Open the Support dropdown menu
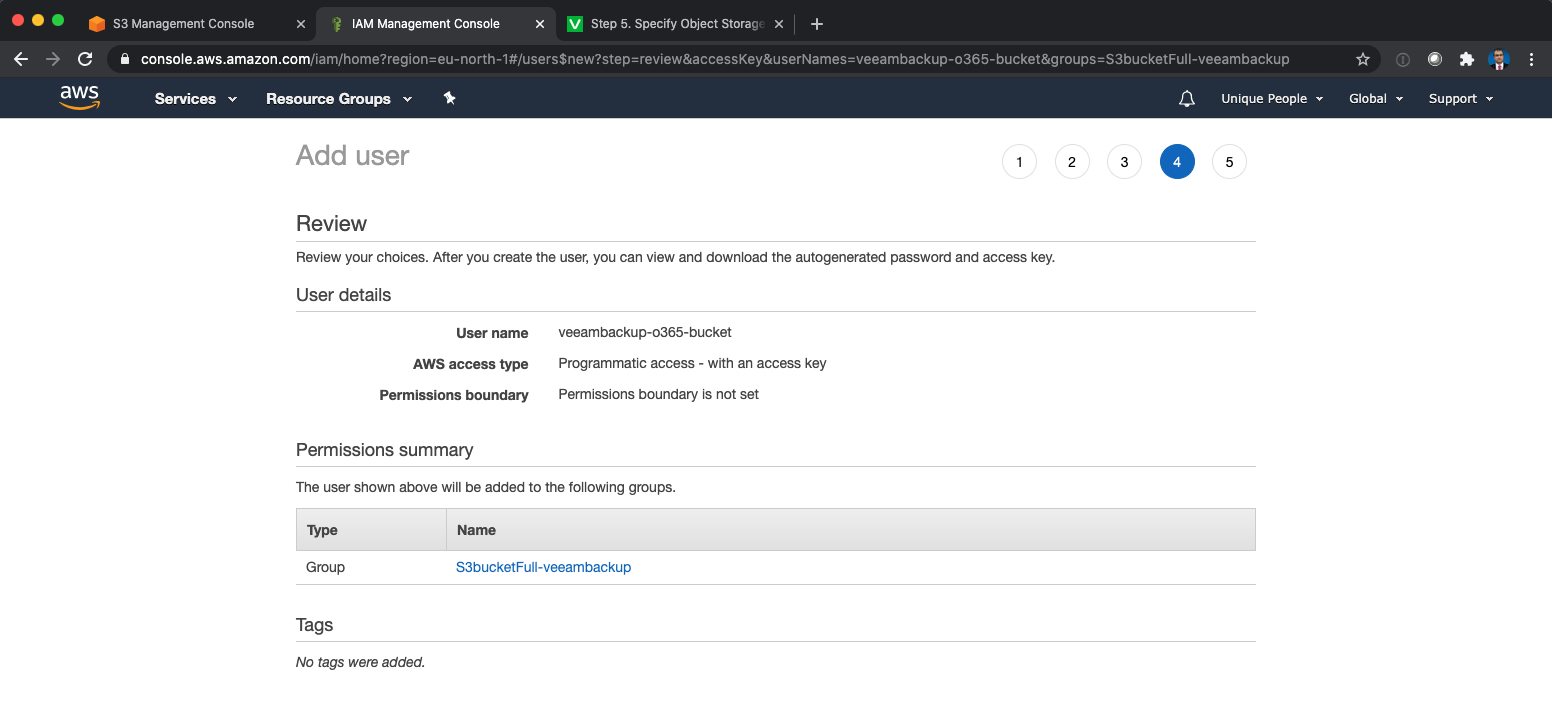 (x=1461, y=98)
